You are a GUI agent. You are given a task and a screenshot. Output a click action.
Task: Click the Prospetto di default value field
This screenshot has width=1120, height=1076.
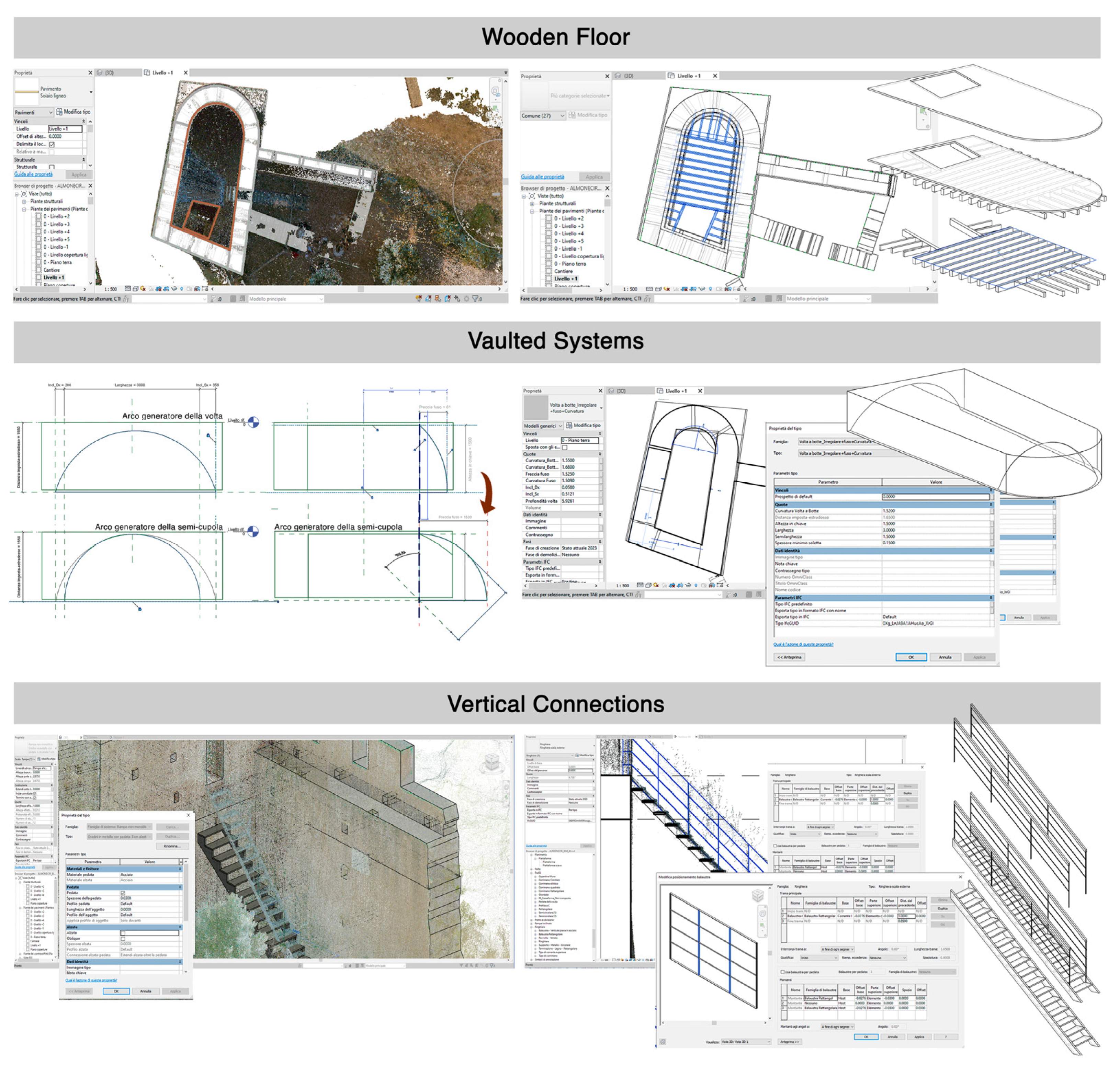[x=935, y=497]
